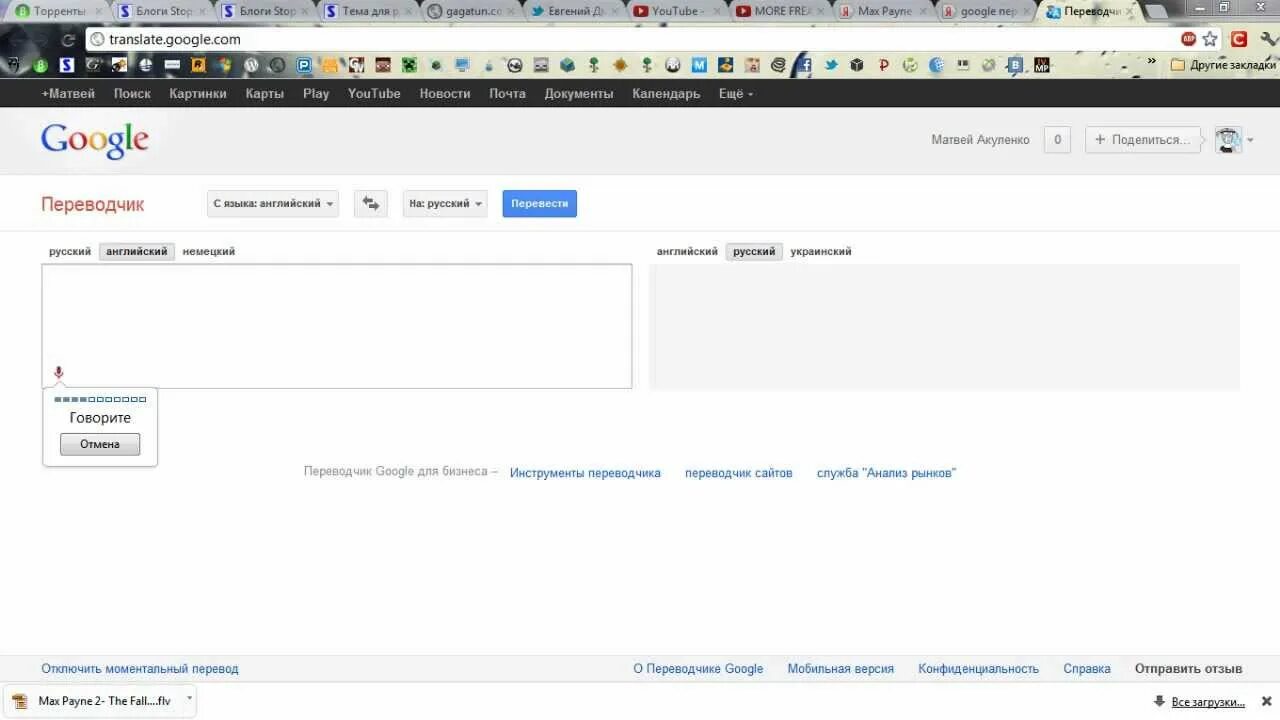Click the voice level indicator bar

[100, 399]
